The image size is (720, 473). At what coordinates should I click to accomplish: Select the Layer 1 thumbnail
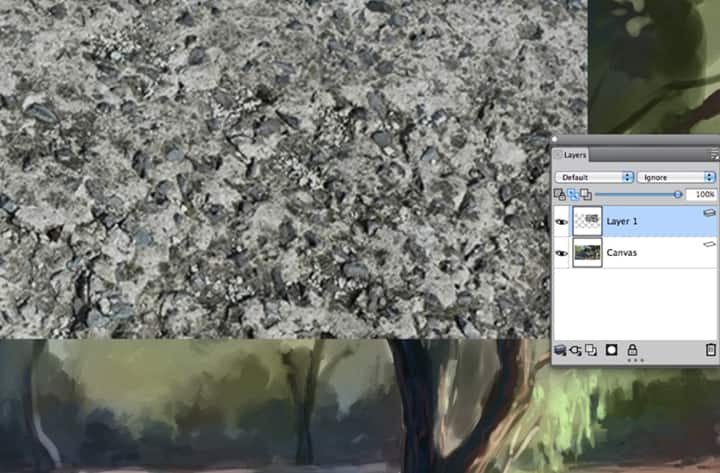[x=587, y=221]
